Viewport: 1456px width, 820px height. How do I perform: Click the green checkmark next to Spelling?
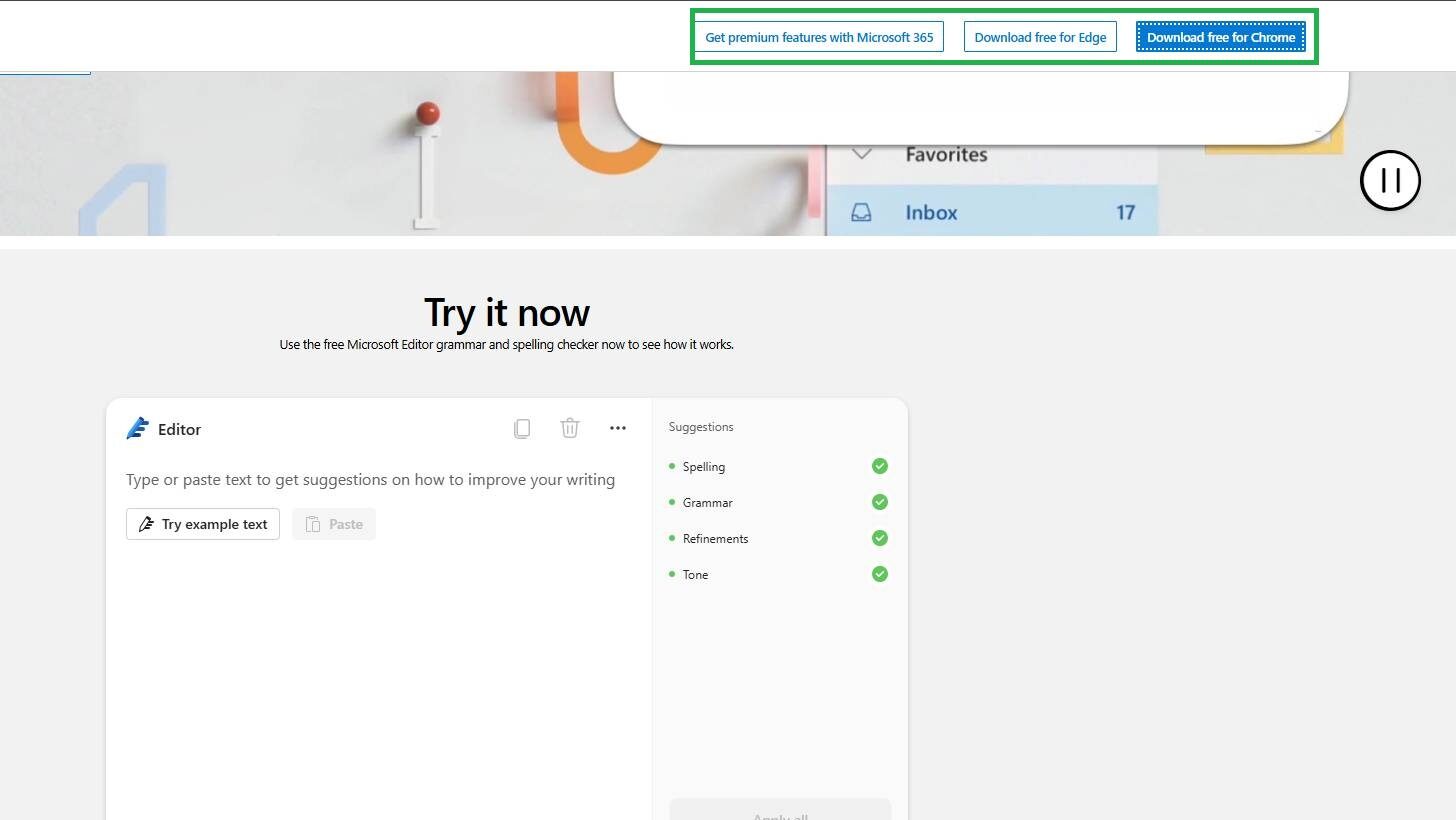[x=879, y=466]
